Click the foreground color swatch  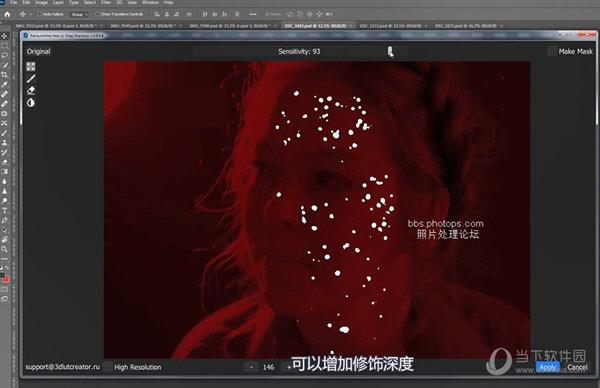click(x=2, y=275)
